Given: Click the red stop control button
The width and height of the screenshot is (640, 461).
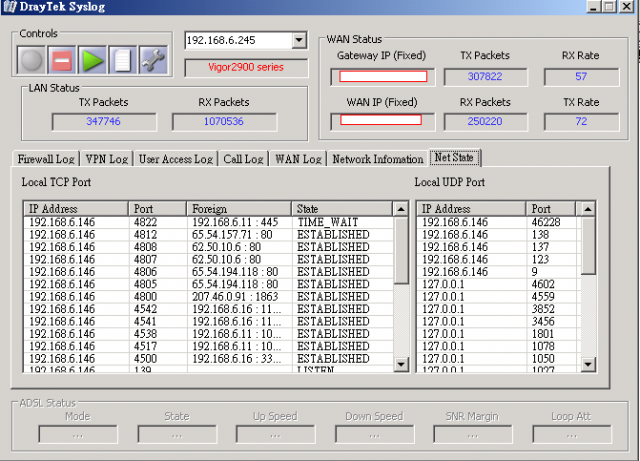Looking at the screenshot, I should pos(62,60).
